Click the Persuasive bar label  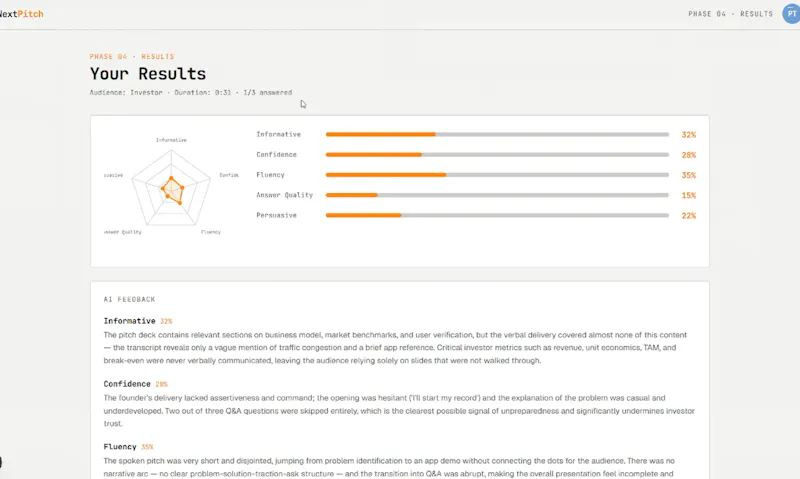click(277, 215)
